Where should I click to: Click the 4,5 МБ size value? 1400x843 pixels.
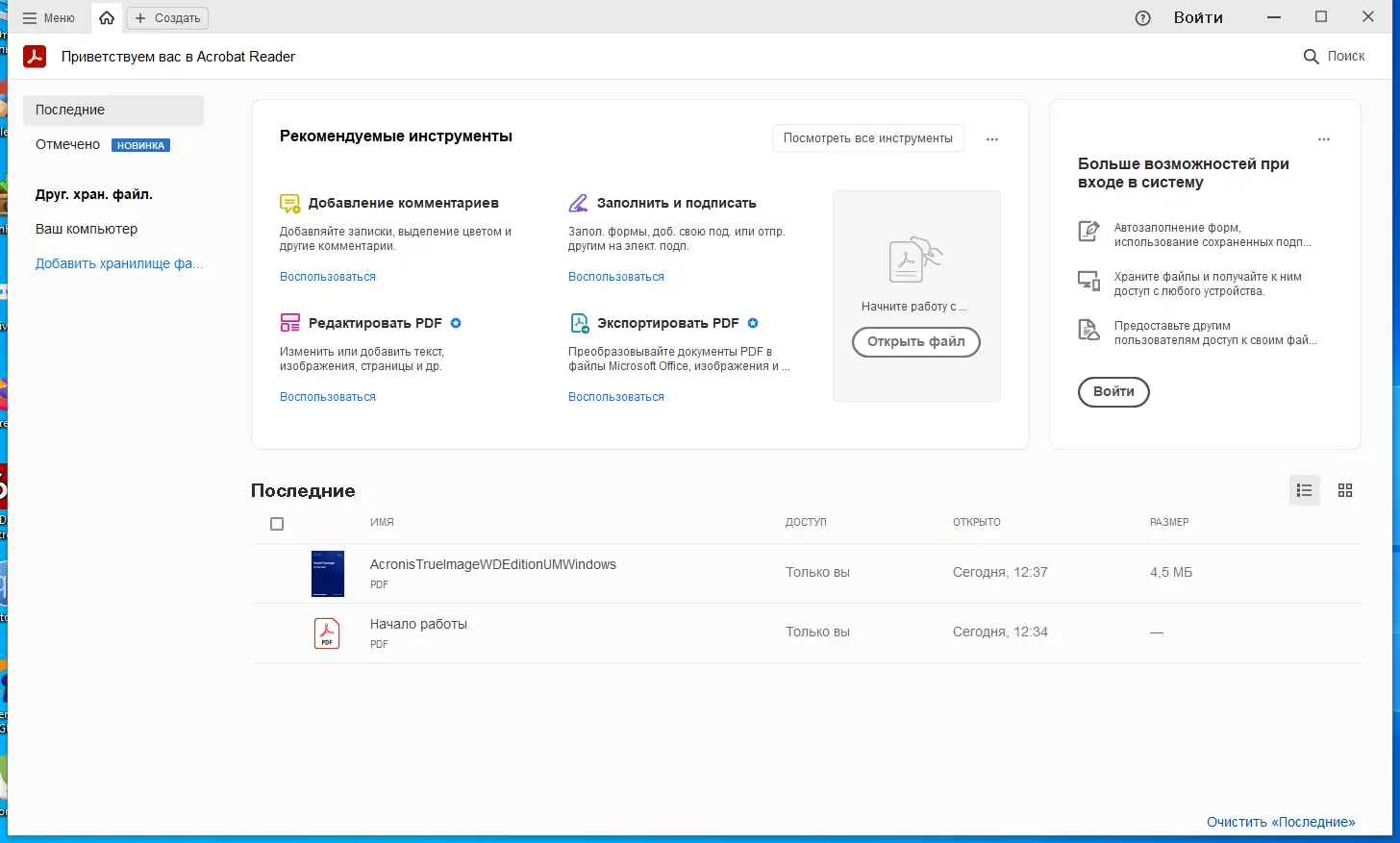click(1171, 572)
